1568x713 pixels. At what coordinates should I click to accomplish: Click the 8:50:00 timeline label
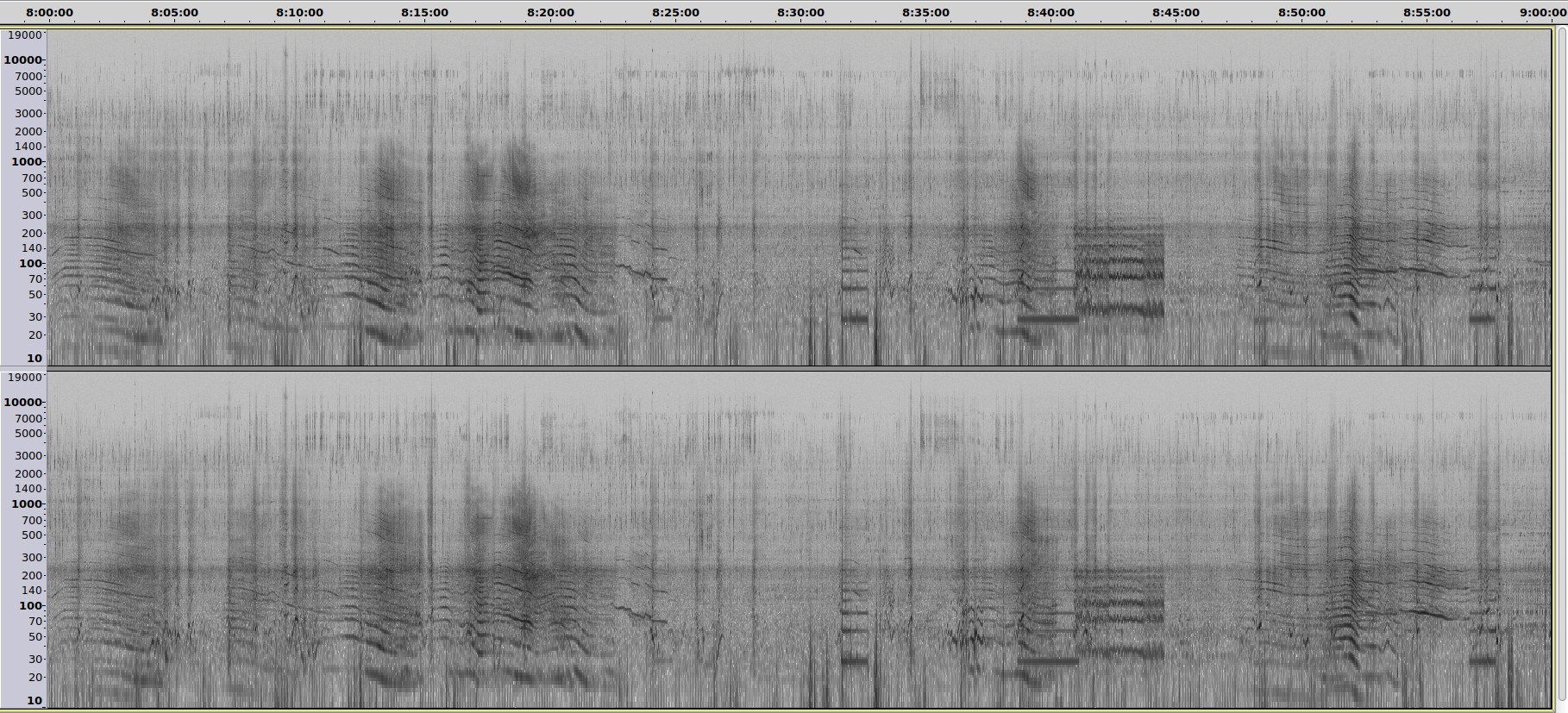(1301, 13)
